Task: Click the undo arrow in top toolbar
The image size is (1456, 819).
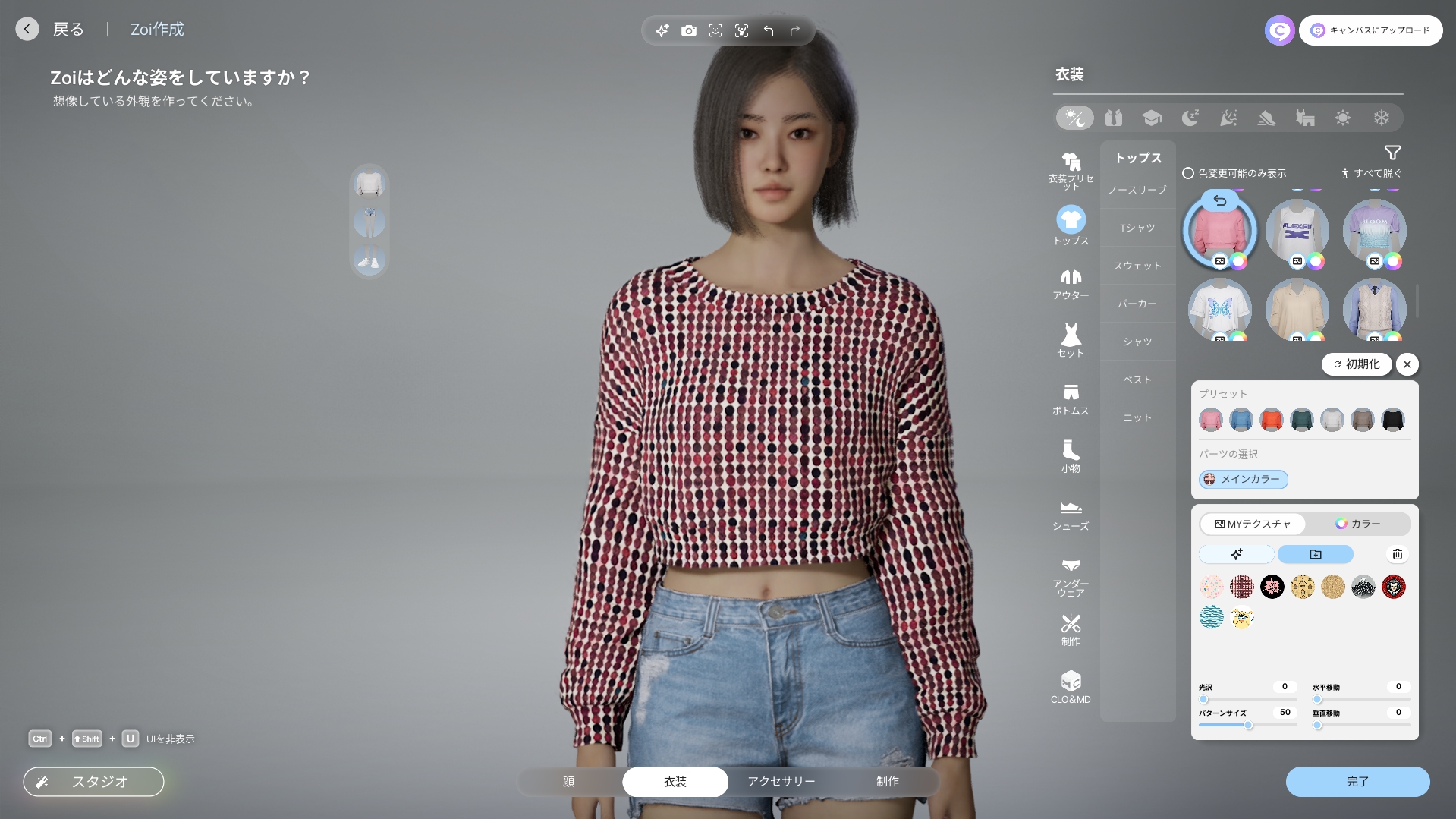Action: 769,30
